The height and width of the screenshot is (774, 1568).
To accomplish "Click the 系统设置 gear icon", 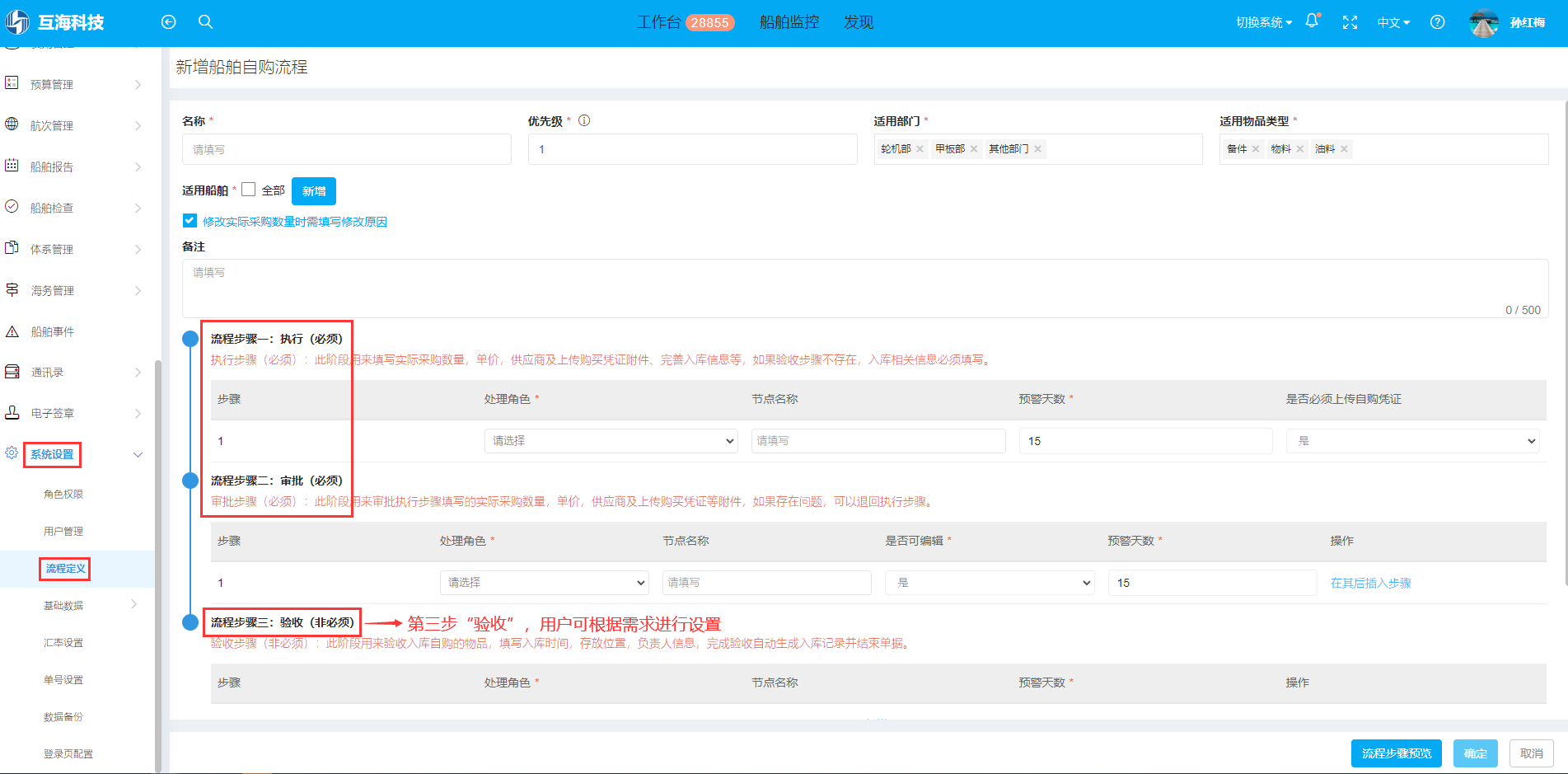I will point(12,453).
